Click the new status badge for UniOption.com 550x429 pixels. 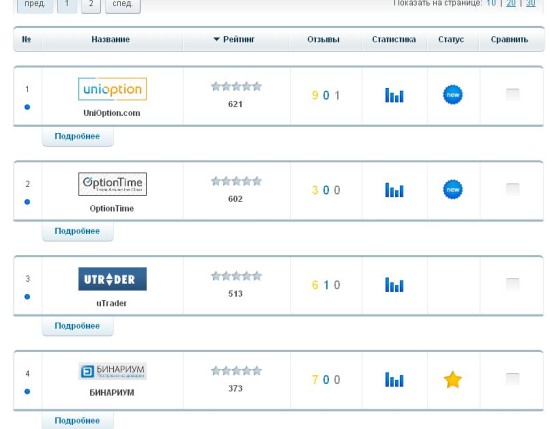point(453,95)
